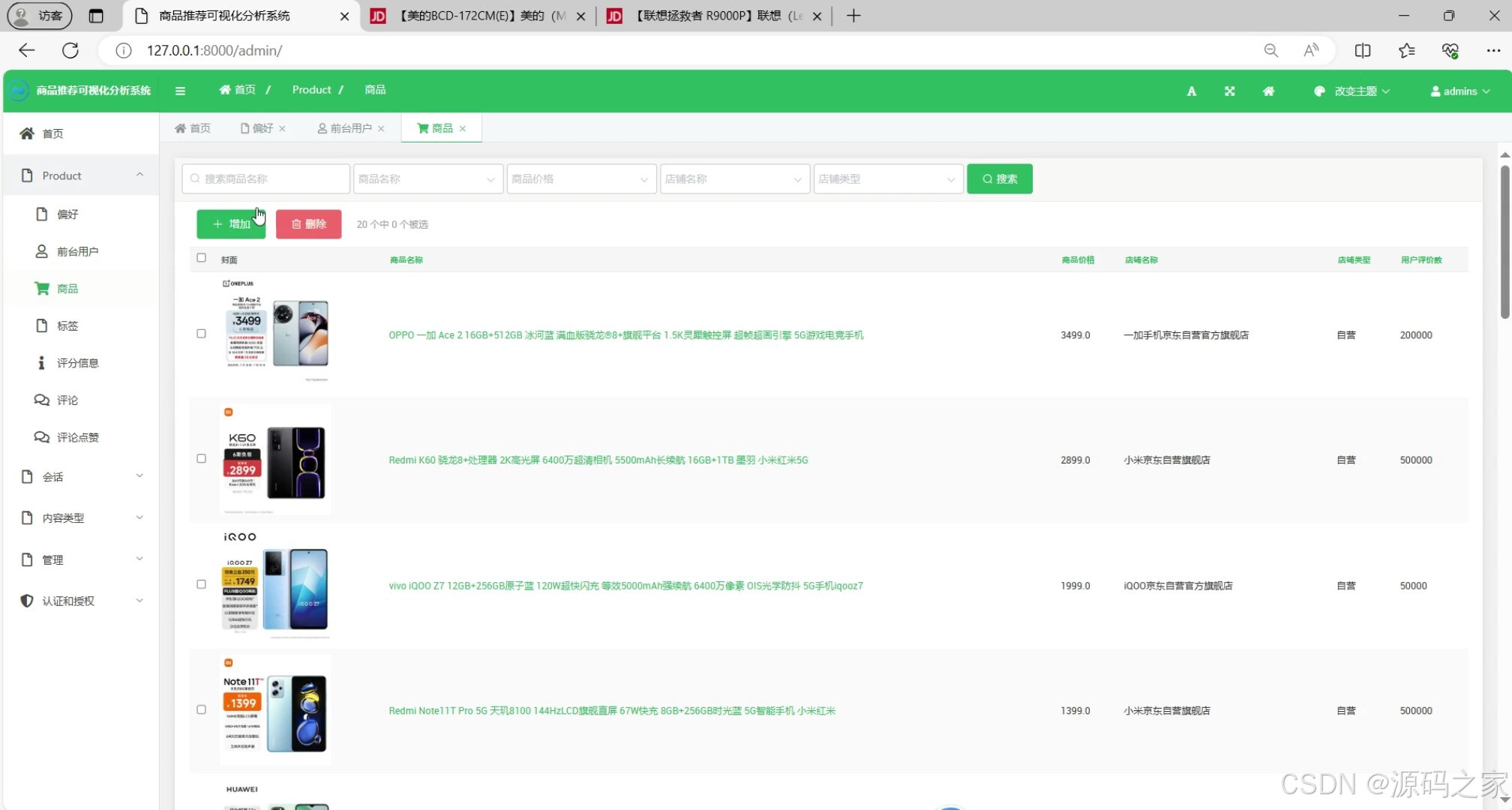
Task: Open 偏好 in the sidebar
Action: (x=81, y=214)
